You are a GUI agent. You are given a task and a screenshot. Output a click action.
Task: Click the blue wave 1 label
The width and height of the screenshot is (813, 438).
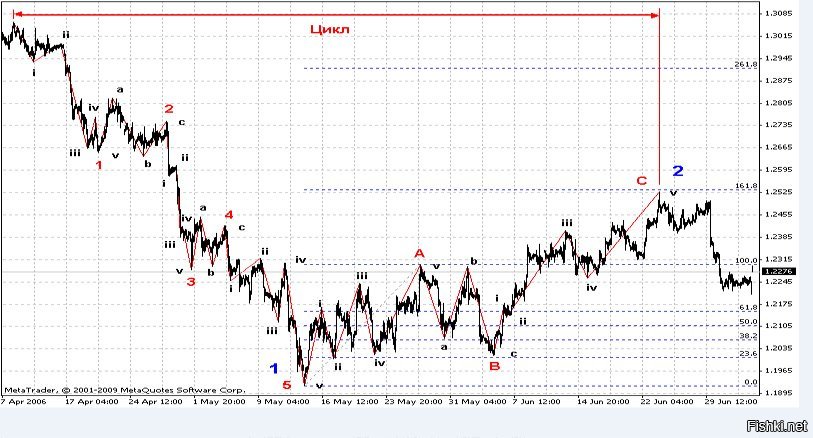(274, 368)
